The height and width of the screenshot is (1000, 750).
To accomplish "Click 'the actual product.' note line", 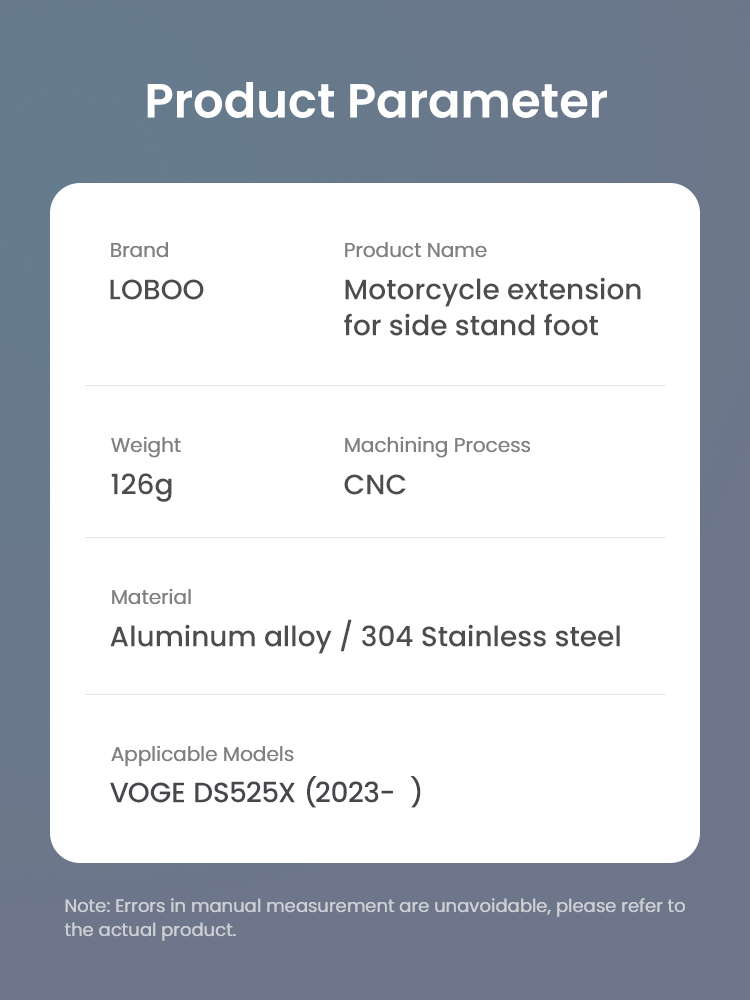I will 150,930.
